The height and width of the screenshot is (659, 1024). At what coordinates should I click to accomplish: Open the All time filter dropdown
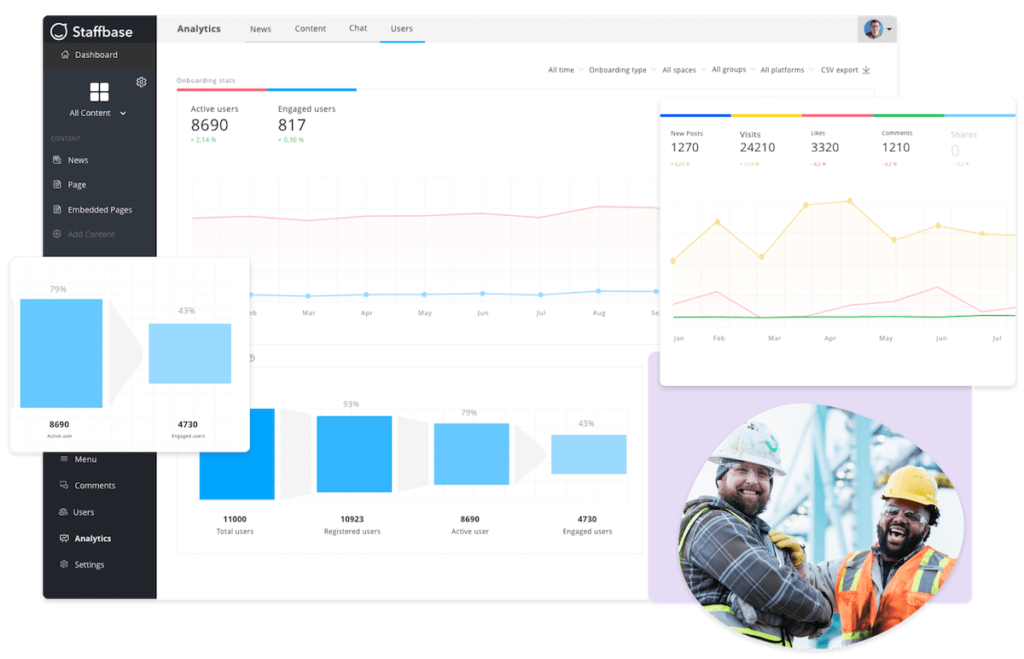(x=561, y=70)
